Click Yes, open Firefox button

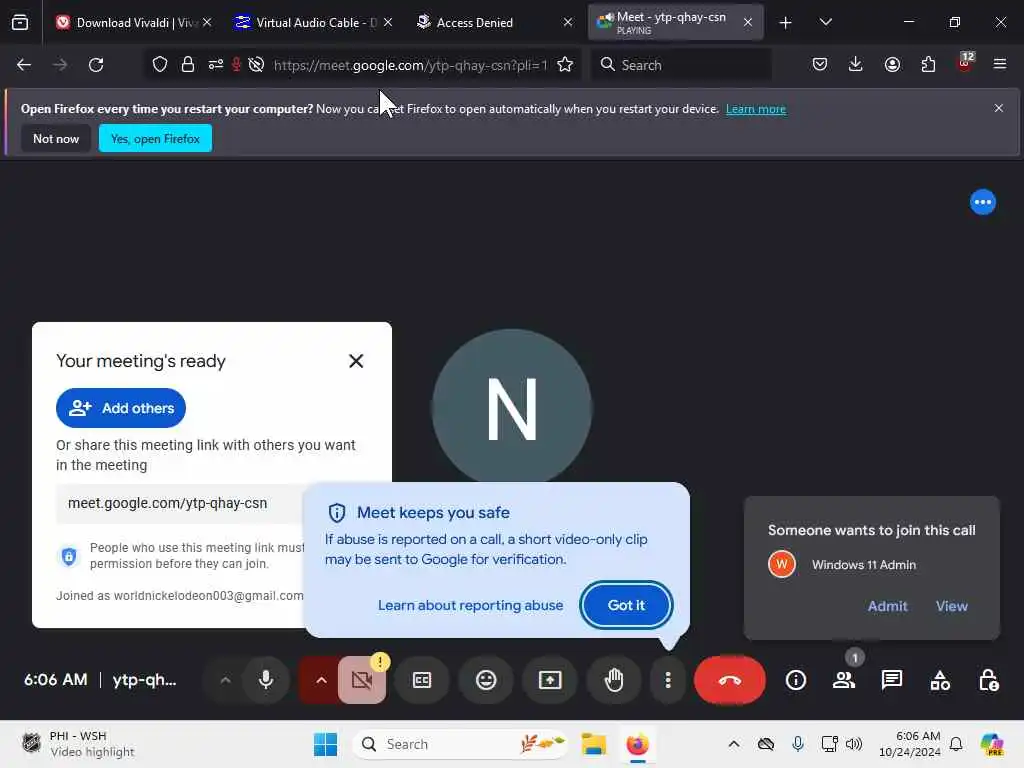click(x=155, y=138)
